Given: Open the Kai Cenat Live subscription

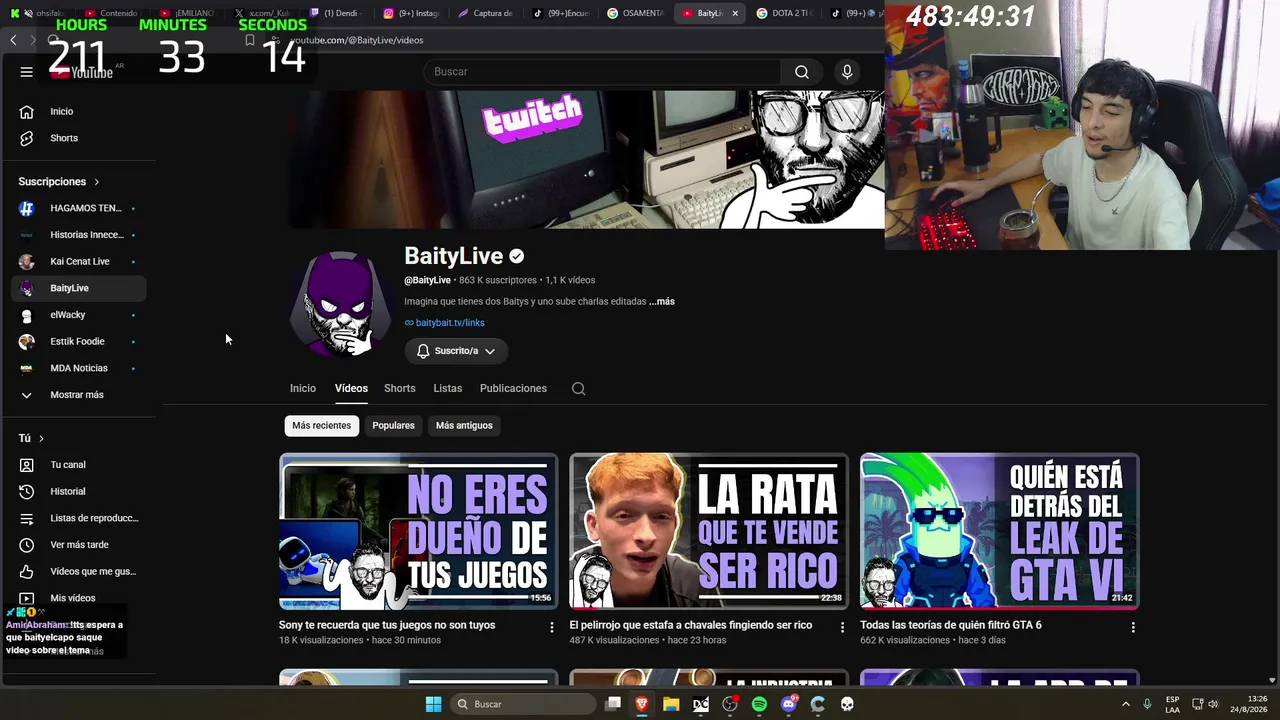Looking at the screenshot, I should (80, 262).
